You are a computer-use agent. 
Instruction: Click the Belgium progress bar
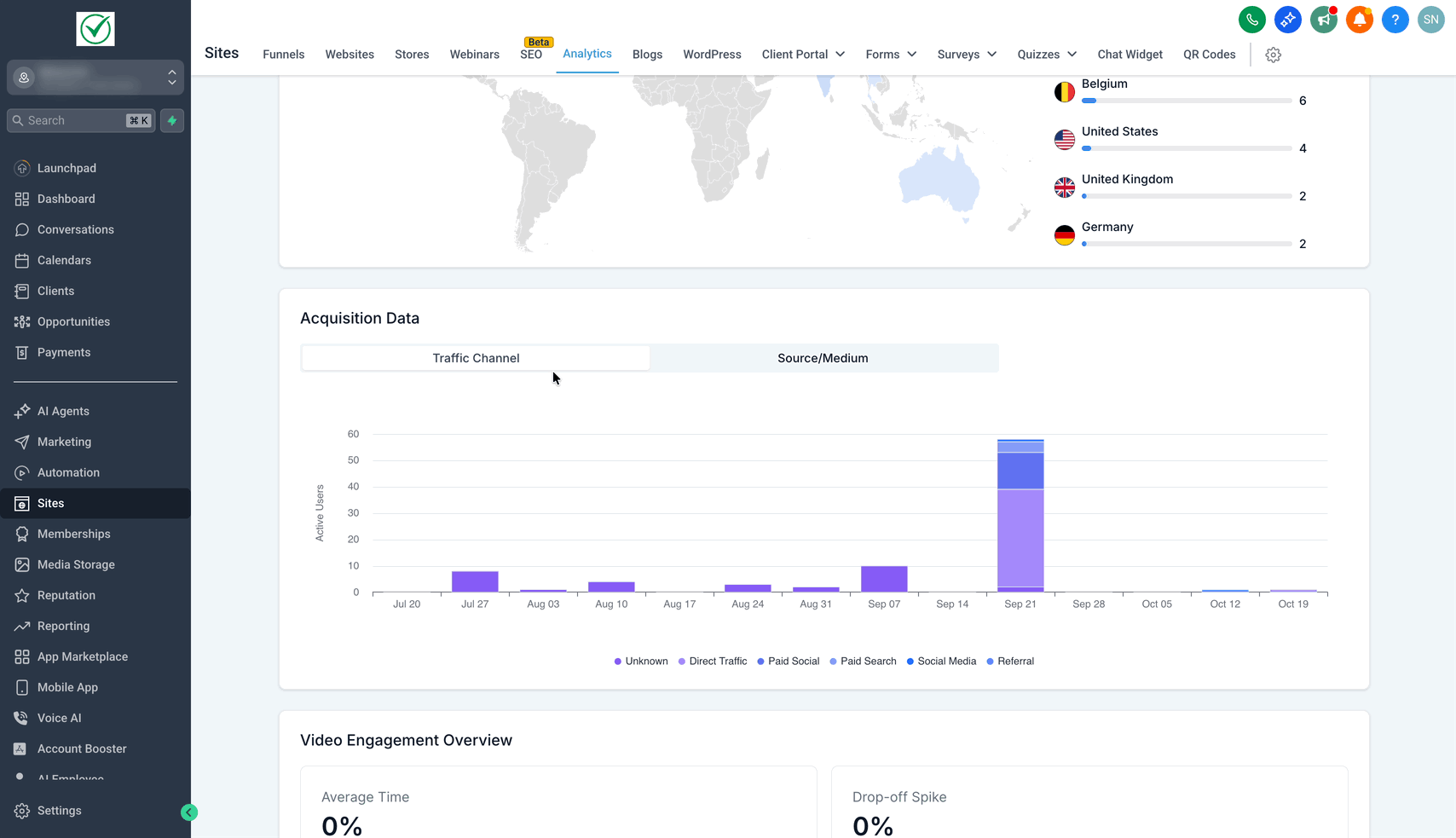pos(1186,101)
